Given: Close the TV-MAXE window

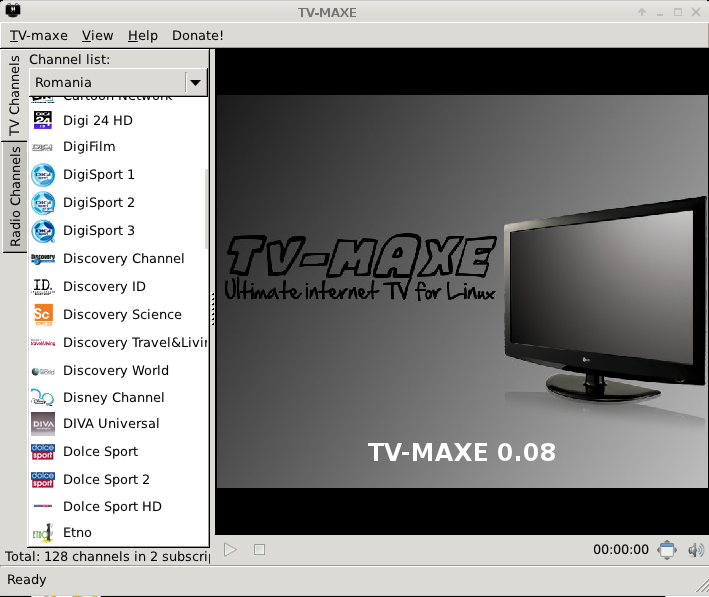Looking at the screenshot, I should click(696, 12).
